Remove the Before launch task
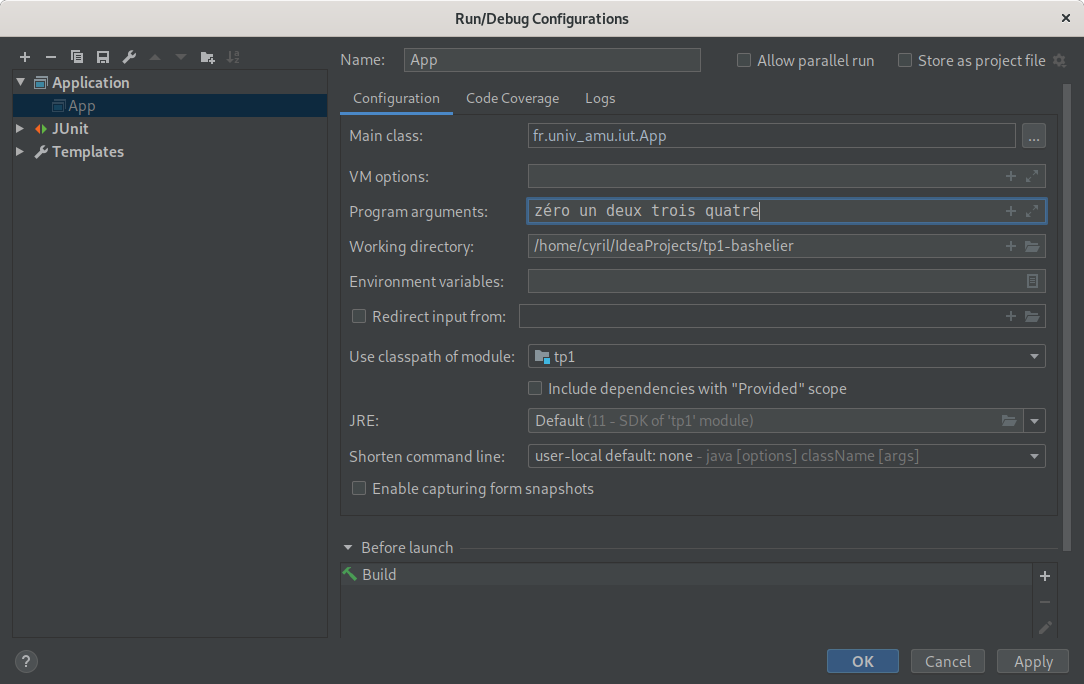Viewport: 1084px width, 684px height. [x=1045, y=602]
